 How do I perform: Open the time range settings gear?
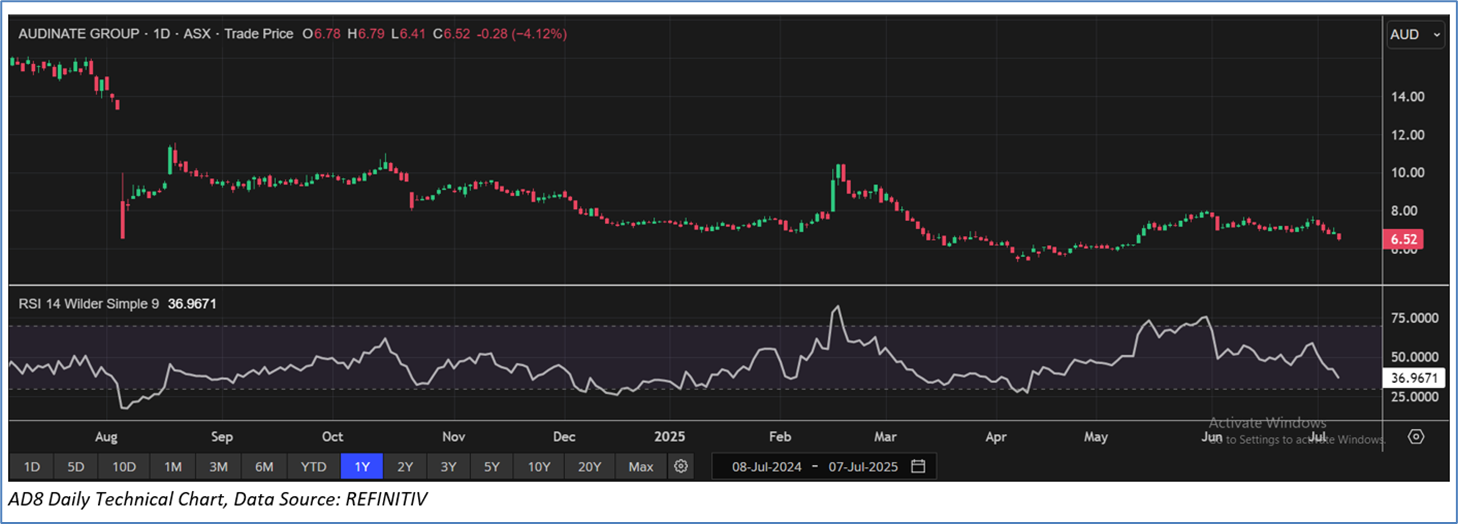click(x=681, y=466)
